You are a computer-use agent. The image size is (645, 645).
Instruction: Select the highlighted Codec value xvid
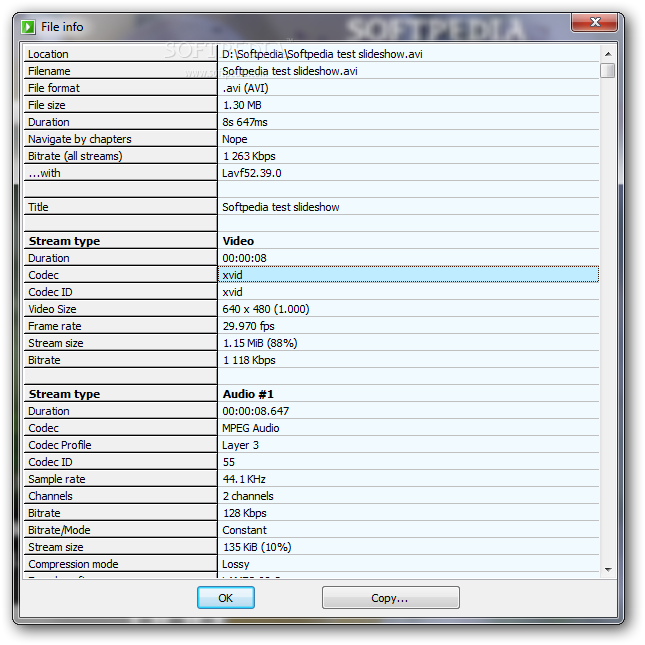coord(408,275)
